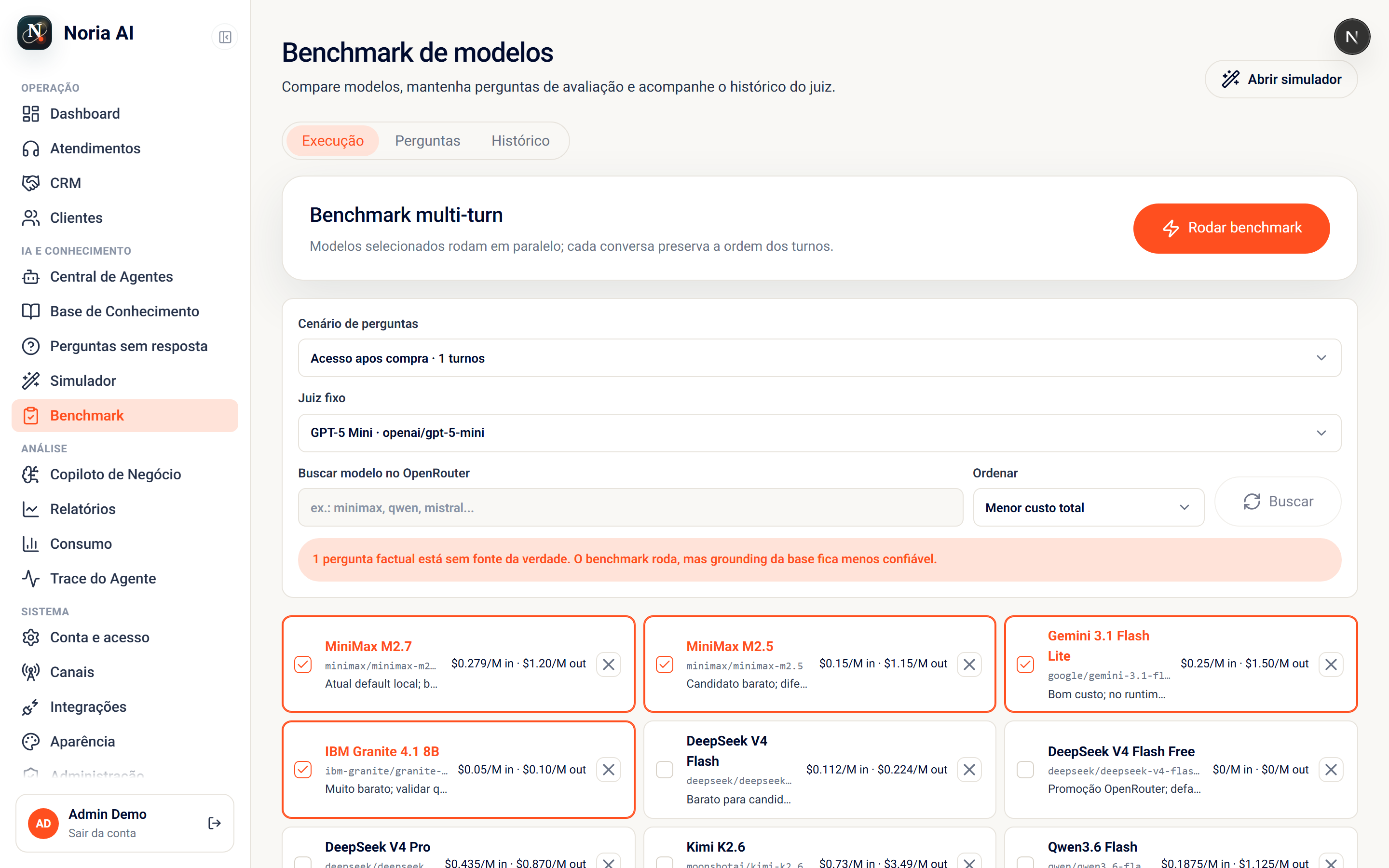Remove the IBM Granite 4.1 8B card
1389x868 pixels.
[608, 769]
